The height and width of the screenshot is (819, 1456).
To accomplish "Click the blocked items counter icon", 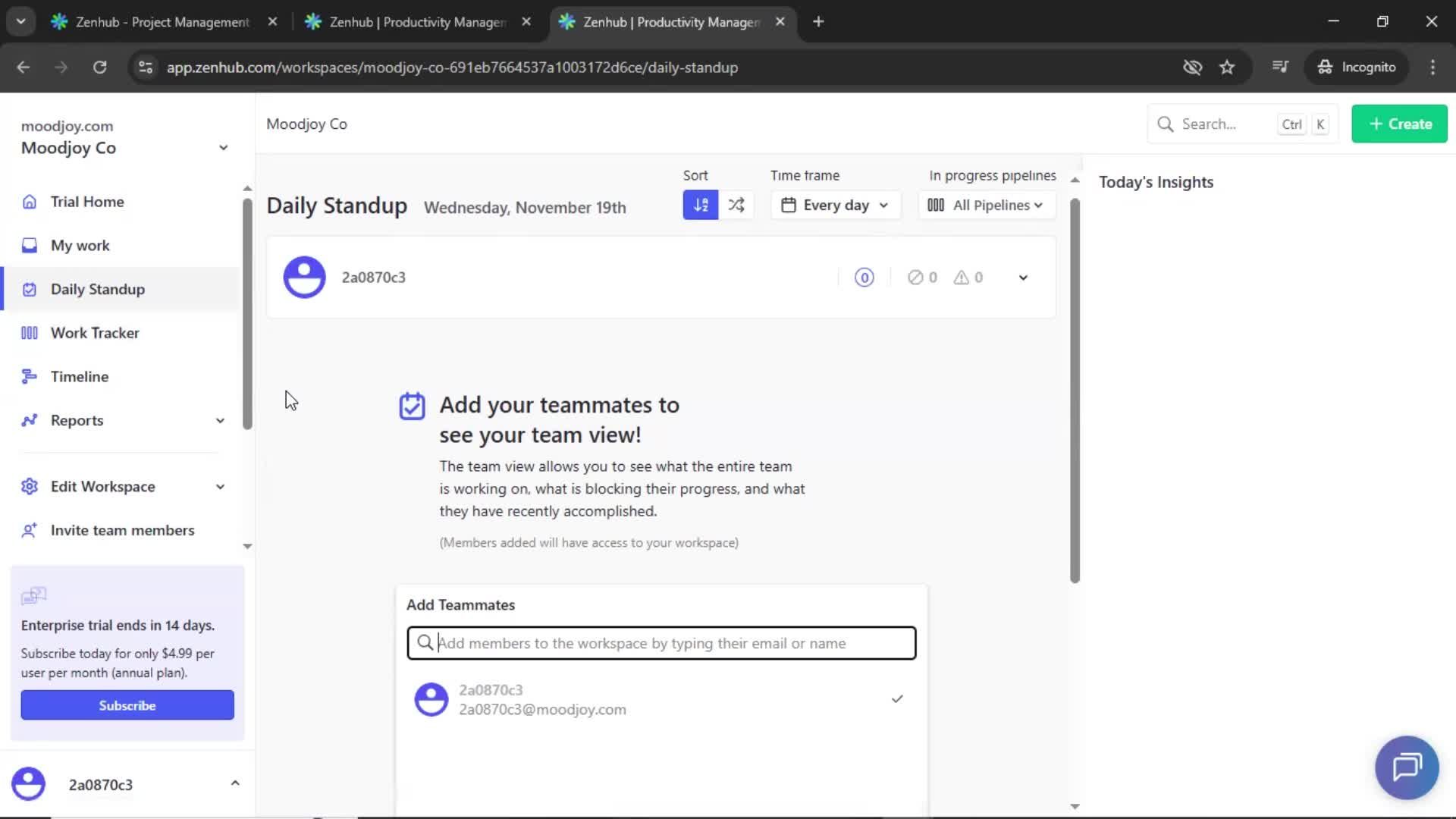I will [x=916, y=277].
